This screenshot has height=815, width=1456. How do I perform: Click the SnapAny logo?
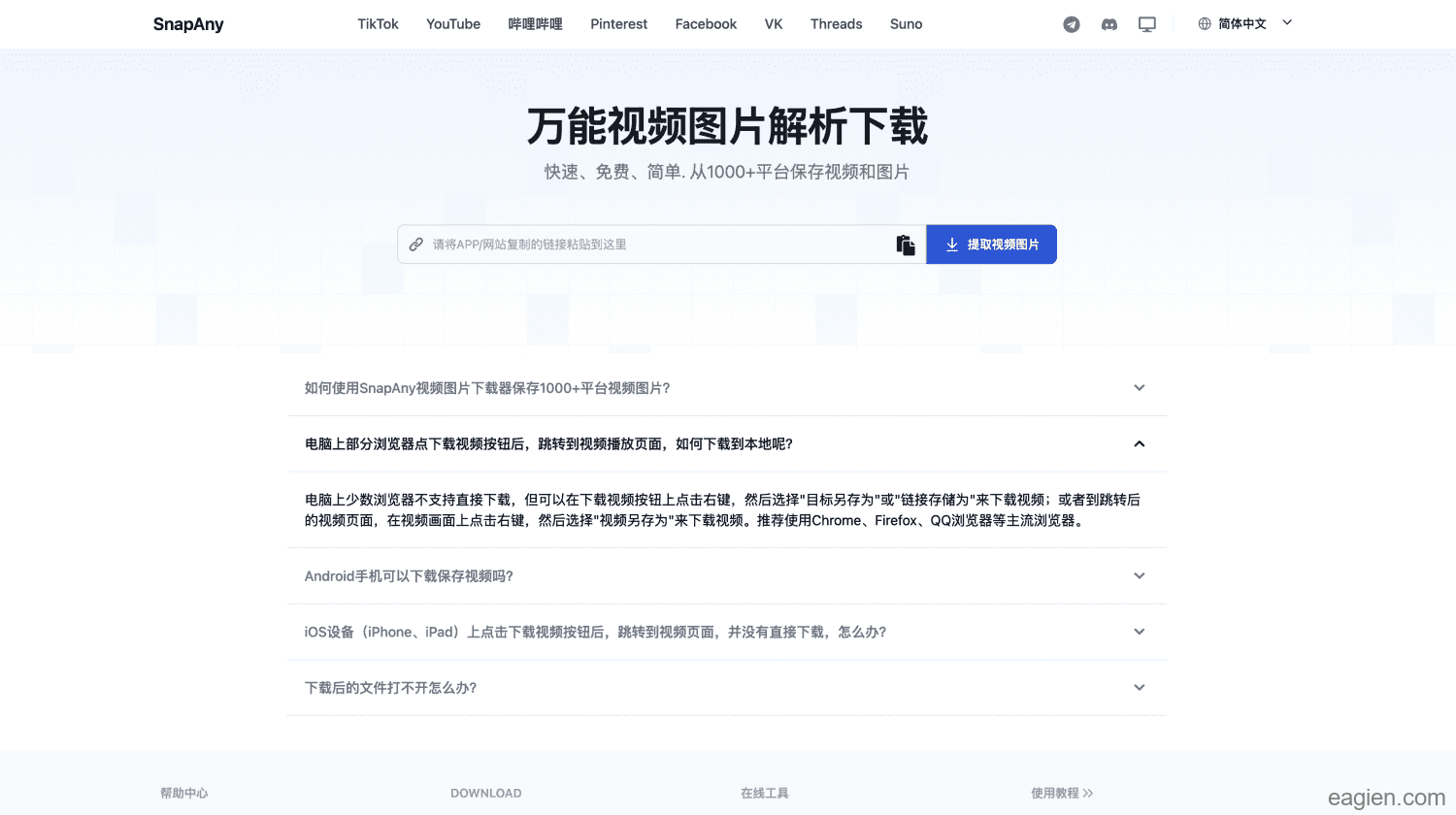pyautogui.click(x=188, y=24)
